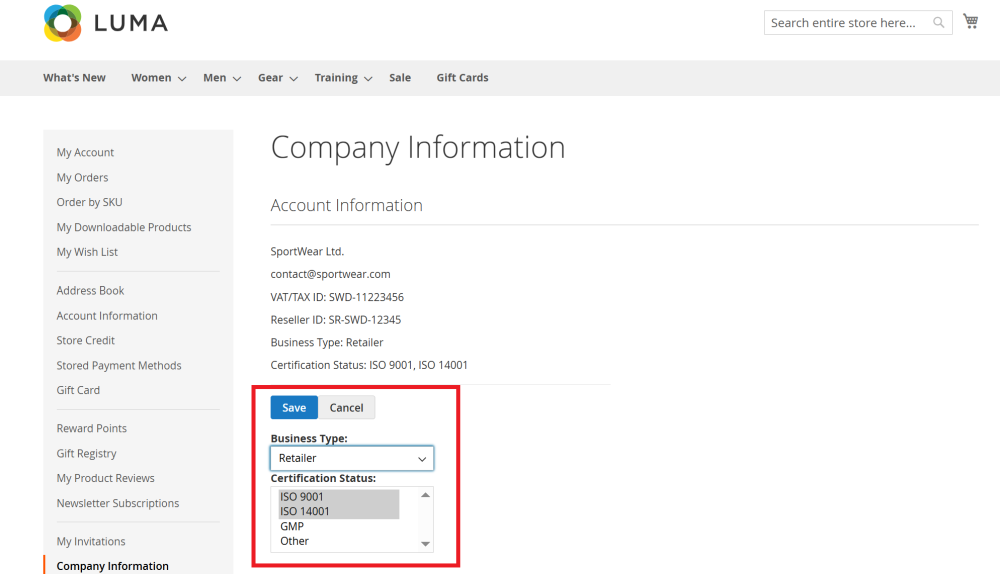This screenshot has height=574, width=1000.
Task: Open the Business Type dropdown
Action: 352,458
